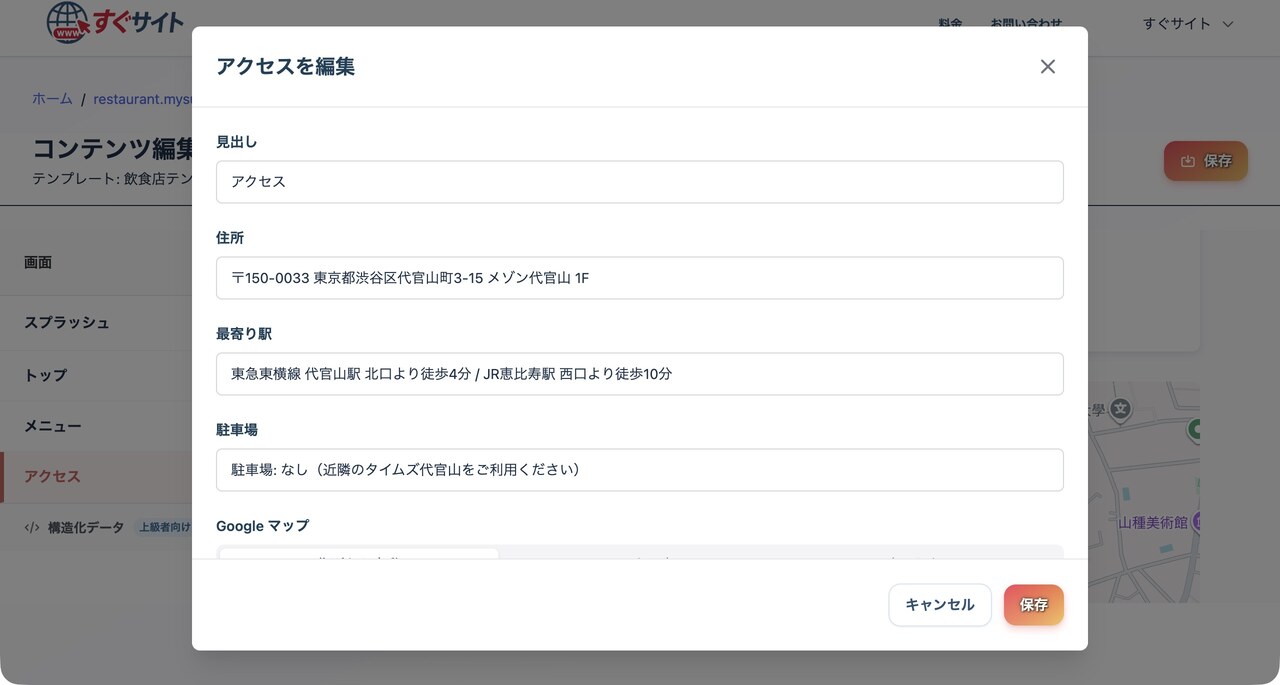Click the すぐサイト globe logo
Viewport: 1280px width, 685px height.
[x=68, y=22]
